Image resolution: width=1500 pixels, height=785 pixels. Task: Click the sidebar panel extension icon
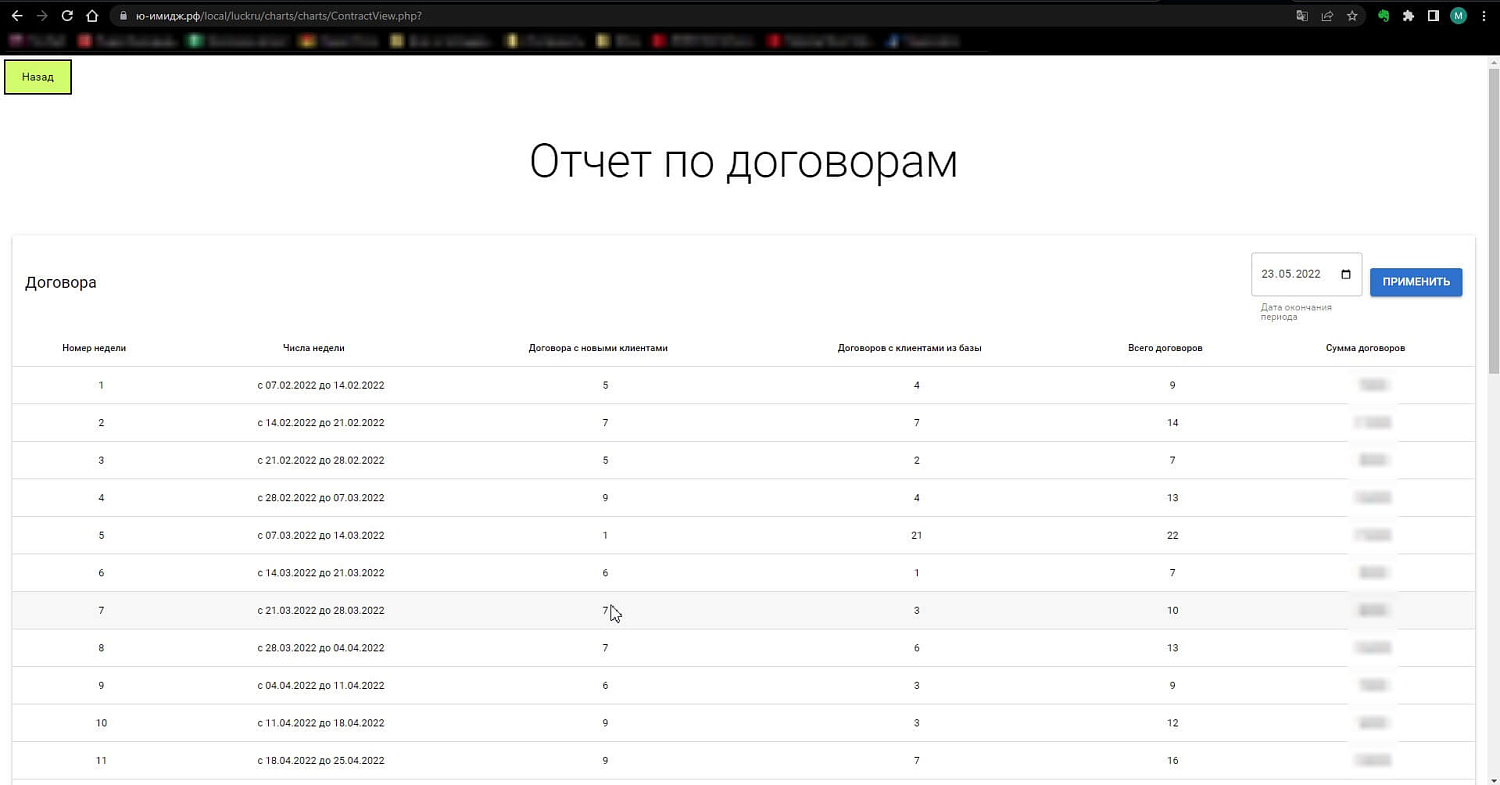(x=1433, y=16)
